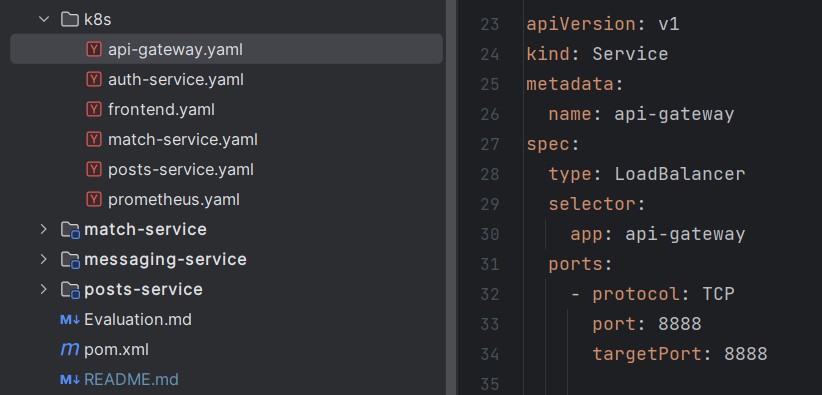
Task: Select the match-service module label
Action: [x=145, y=230]
